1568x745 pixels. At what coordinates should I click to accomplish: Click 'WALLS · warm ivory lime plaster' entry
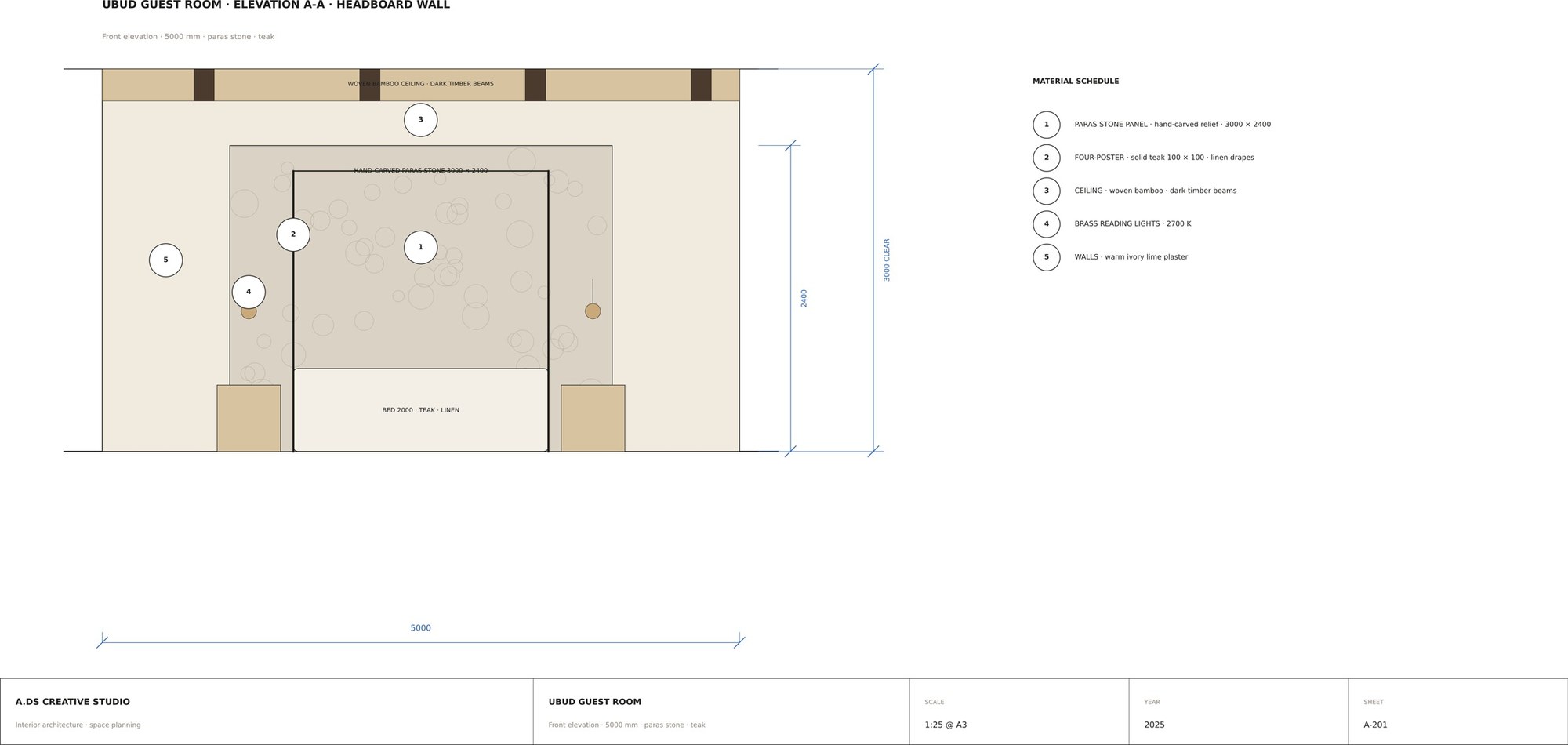tap(1131, 257)
